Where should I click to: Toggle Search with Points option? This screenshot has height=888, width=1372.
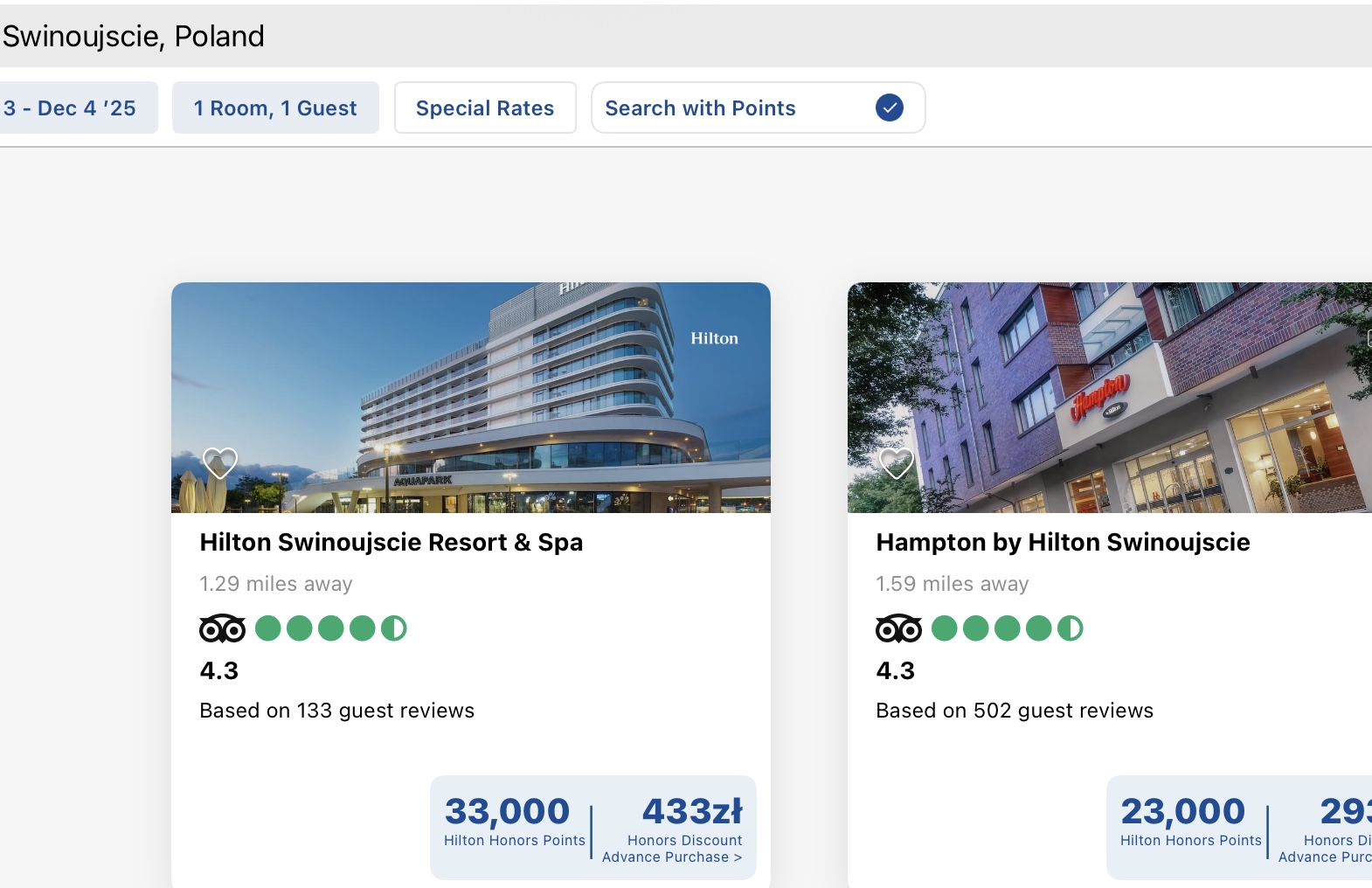coord(758,108)
